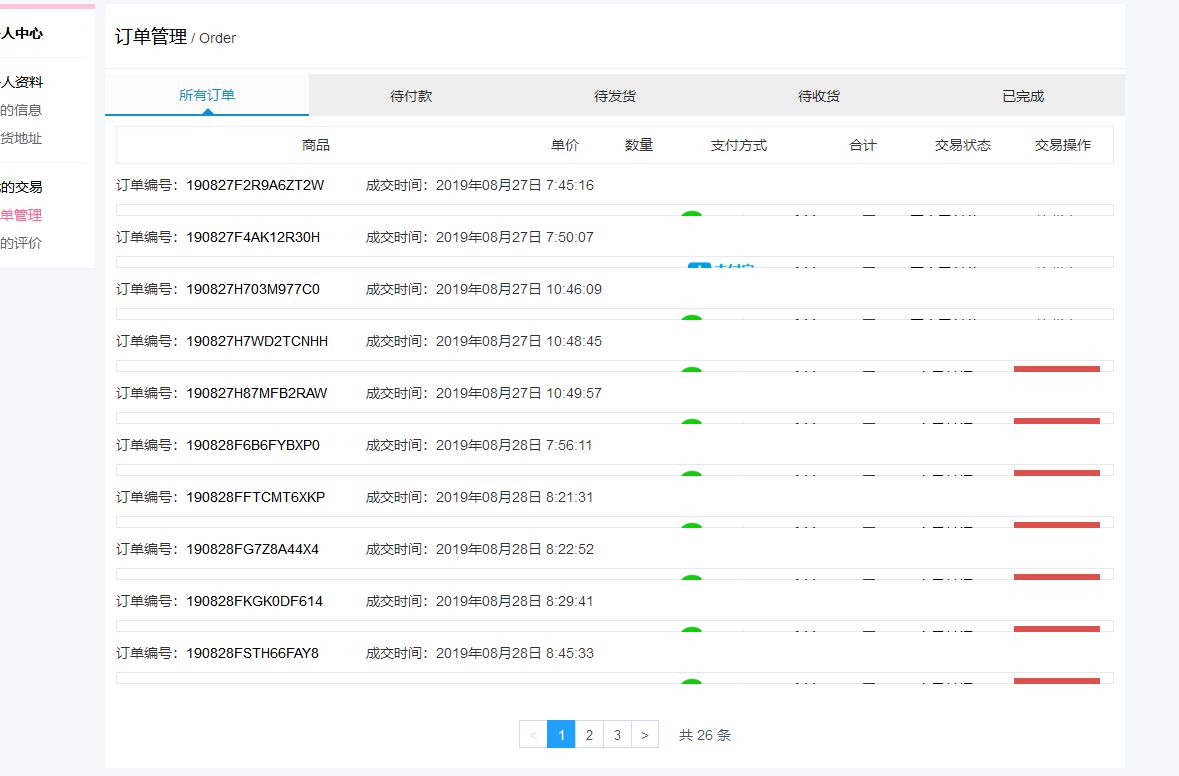Click the time 2019年08月28日 8:21:31
The image size is (1179, 776).
click(514, 497)
